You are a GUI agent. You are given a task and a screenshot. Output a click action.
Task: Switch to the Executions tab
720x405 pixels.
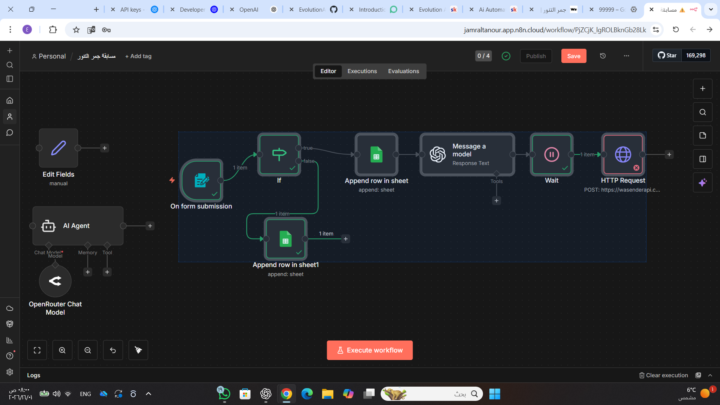pos(362,71)
